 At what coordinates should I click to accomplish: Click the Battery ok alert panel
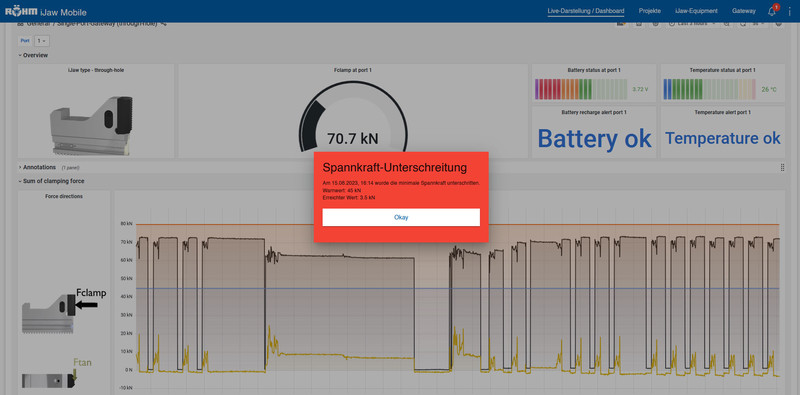[594, 133]
